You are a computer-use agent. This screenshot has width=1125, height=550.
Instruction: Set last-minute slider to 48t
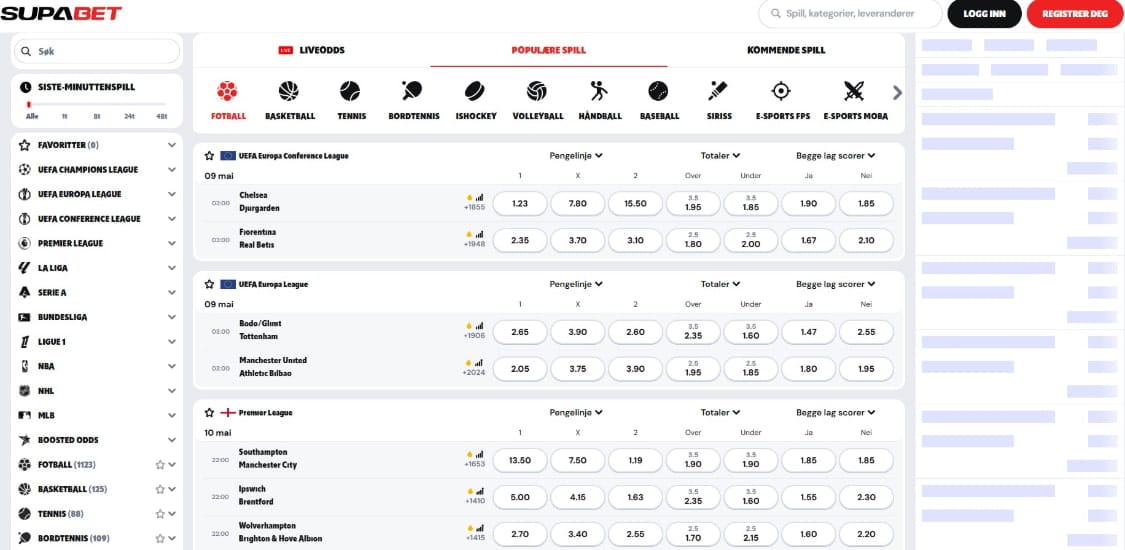click(x=162, y=115)
